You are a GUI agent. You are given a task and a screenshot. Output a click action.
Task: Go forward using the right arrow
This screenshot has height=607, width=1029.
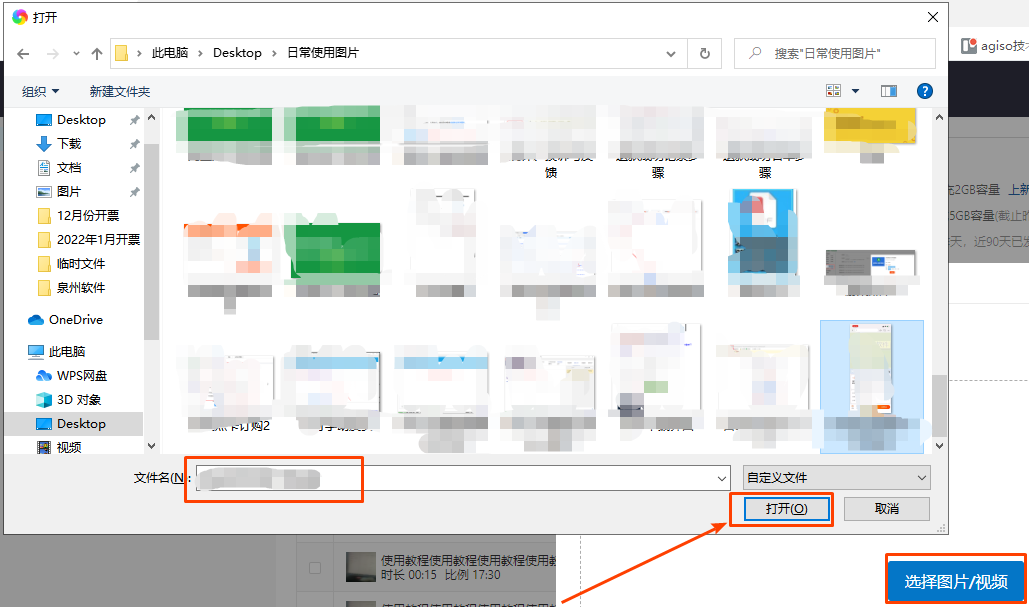click(x=52, y=54)
